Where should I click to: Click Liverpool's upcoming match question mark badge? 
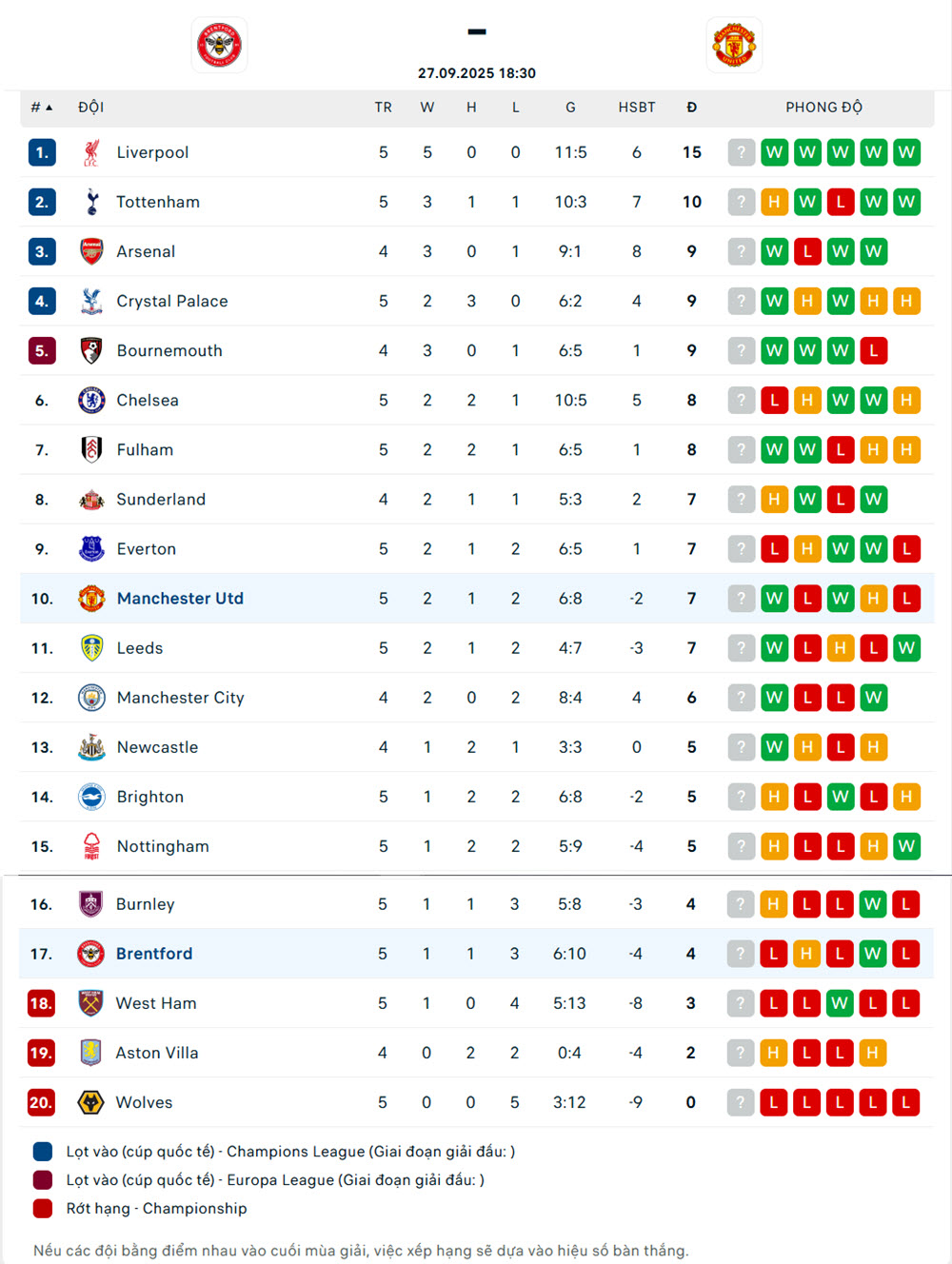pyautogui.click(x=742, y=152)
